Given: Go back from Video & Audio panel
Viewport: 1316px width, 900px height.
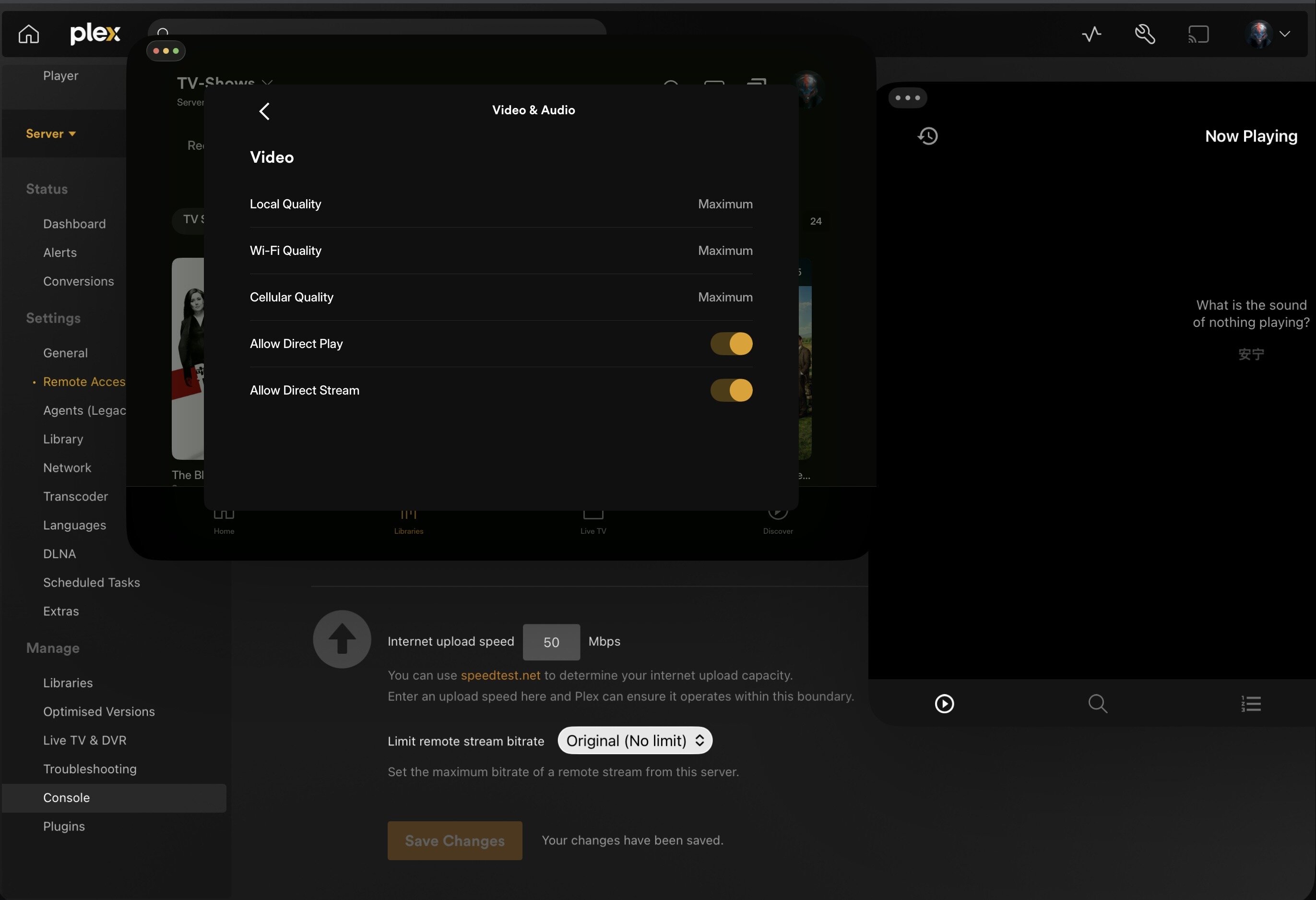Looking at the screenshot, I should (264, 111).
